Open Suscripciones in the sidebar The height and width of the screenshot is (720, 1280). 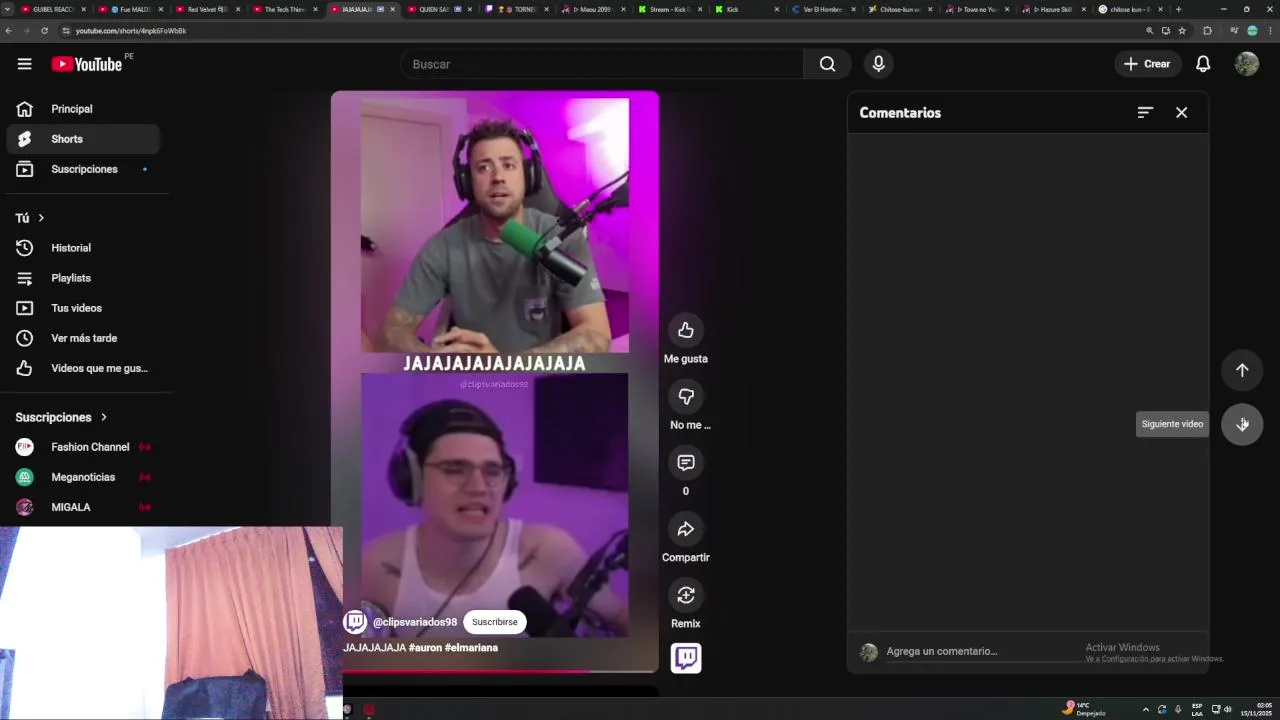click(x=83, y=169)
